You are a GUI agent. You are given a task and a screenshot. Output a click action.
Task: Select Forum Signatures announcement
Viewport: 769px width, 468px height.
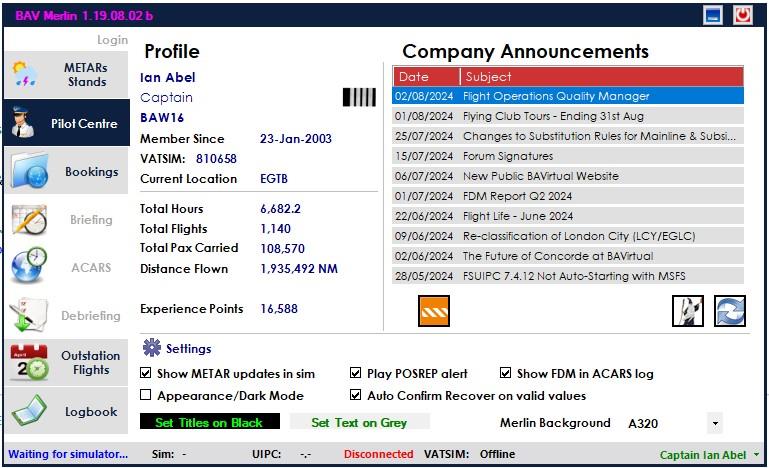568,156
